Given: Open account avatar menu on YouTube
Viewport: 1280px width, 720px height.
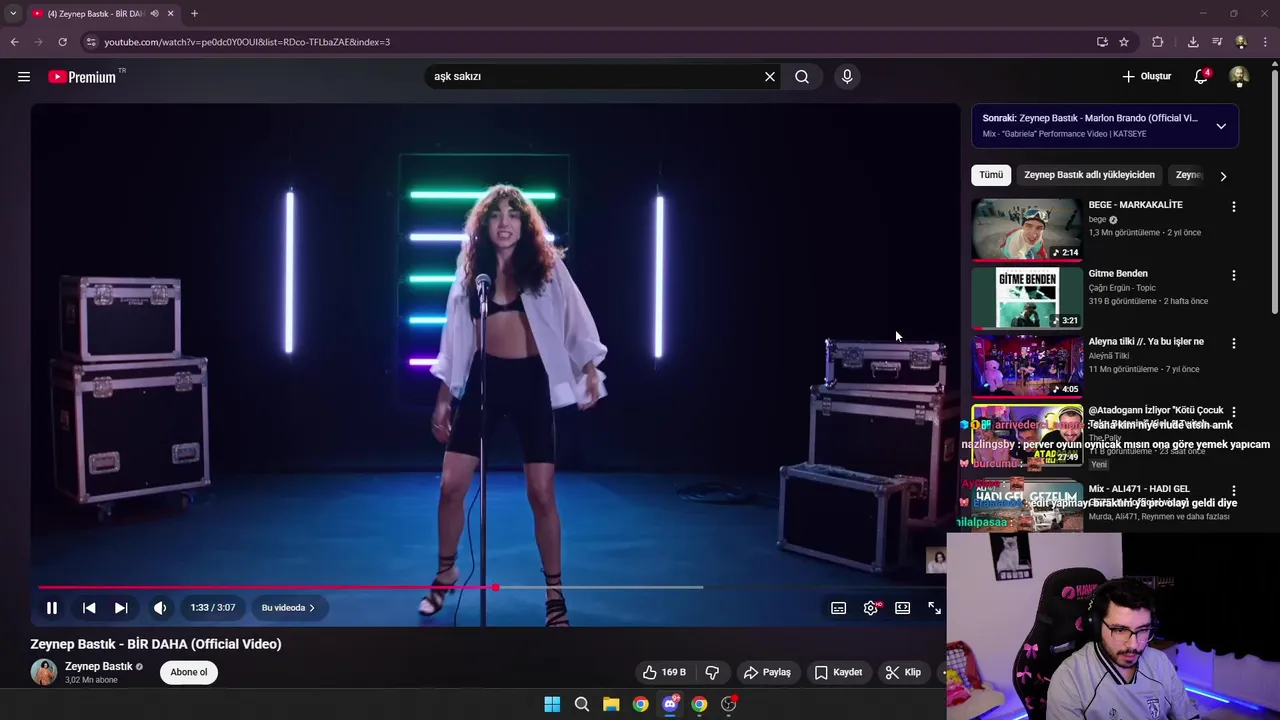Looking at the screenshot, I should [1239, 77].
